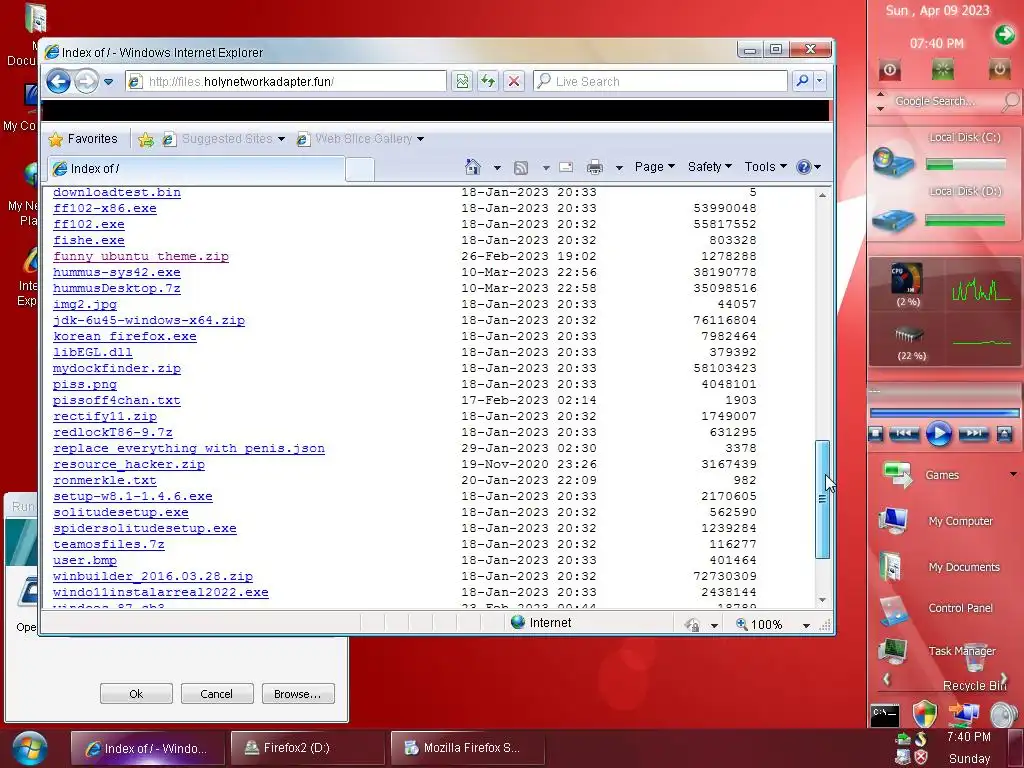Click the Help question mark icon
1024x768 pixels.
[803, 167]
